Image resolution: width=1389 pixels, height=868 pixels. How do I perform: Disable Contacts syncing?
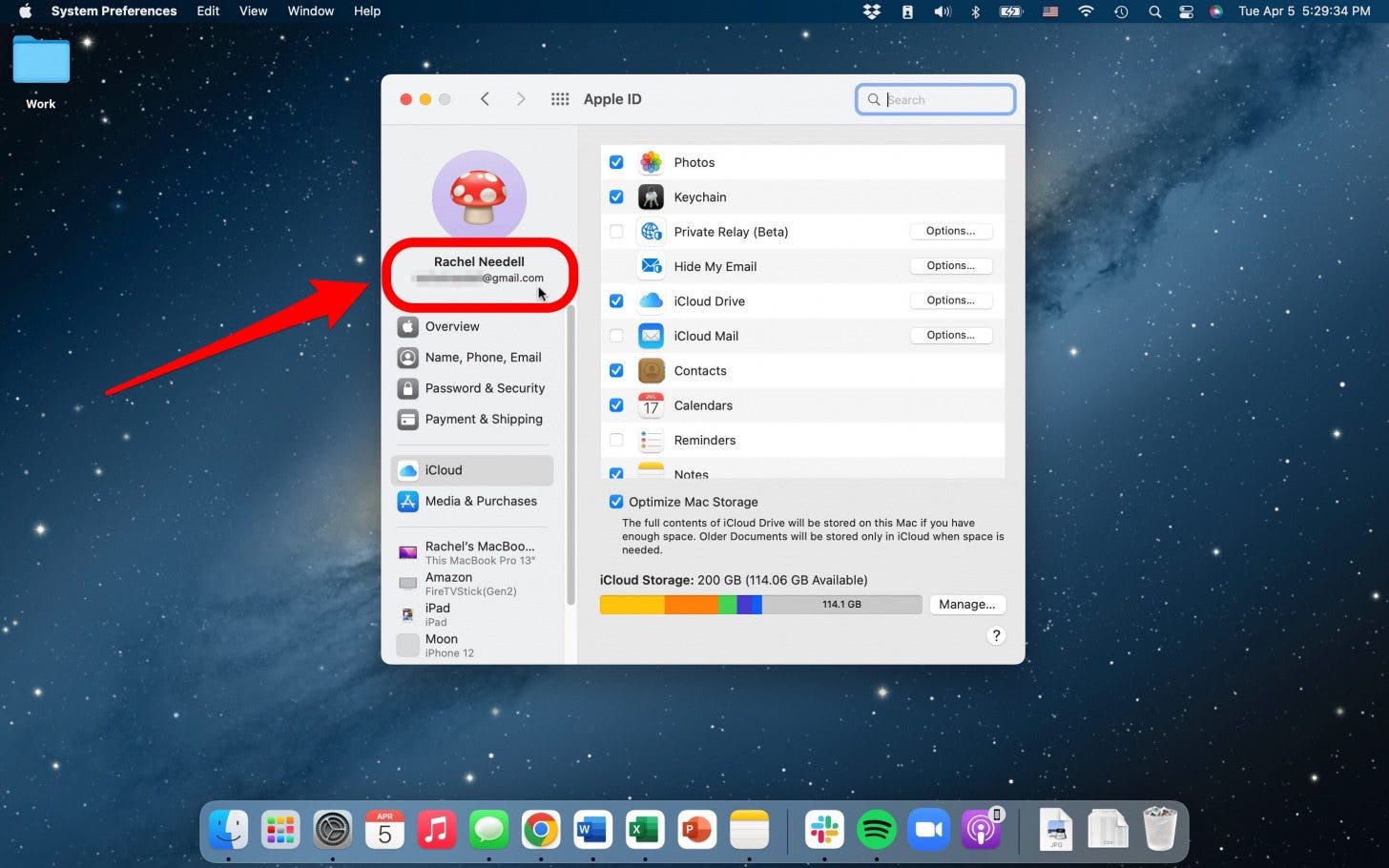pyautogui.click(x=616, y=370)
